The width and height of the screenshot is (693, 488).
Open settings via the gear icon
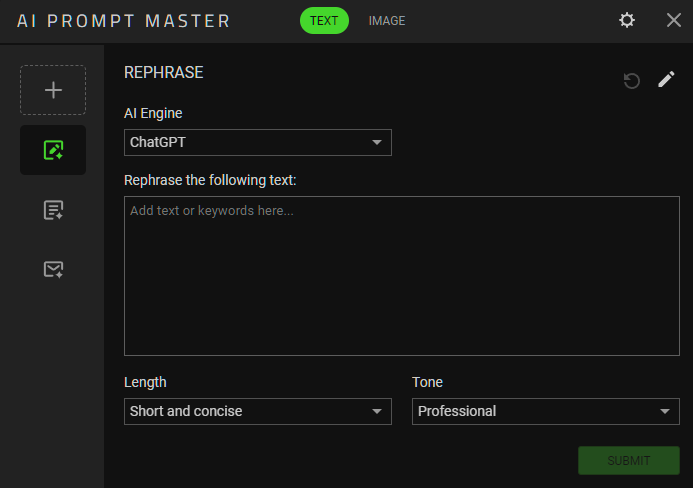tap(627, 20)
